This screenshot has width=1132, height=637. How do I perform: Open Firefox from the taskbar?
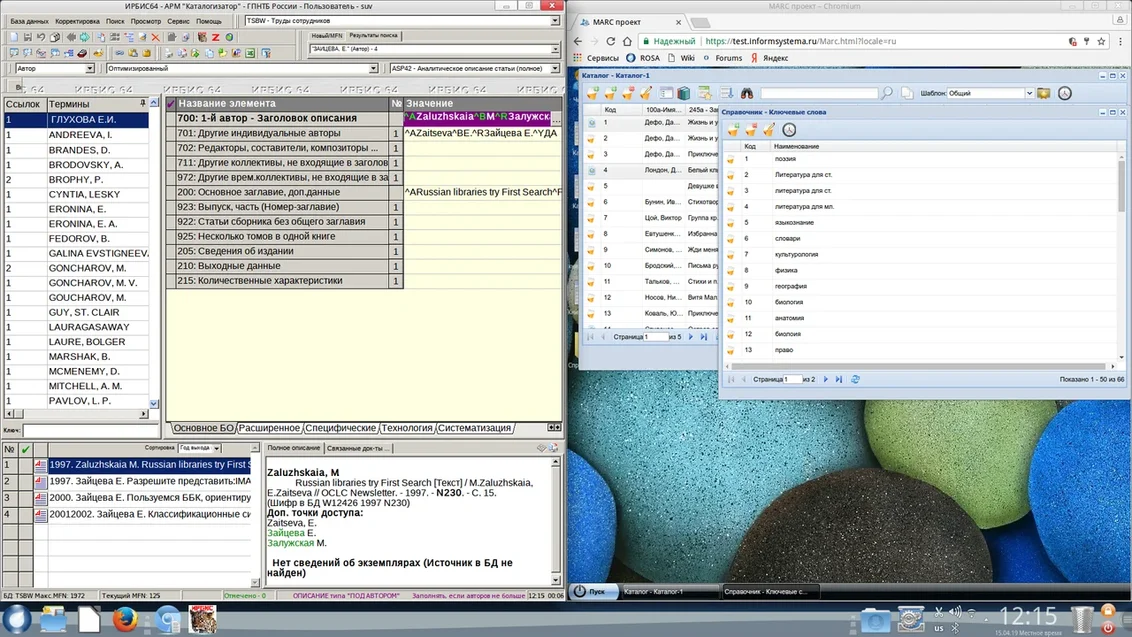(125, 620)
